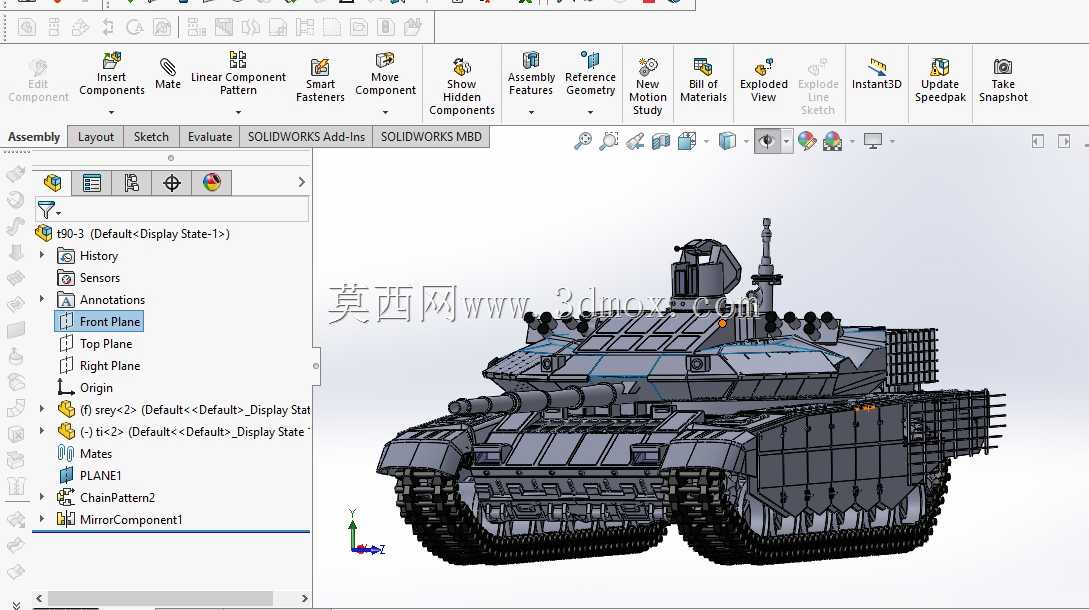Open PropertyManager tab icon
This screenshot has height=610, width=1089.
[92, 183]
